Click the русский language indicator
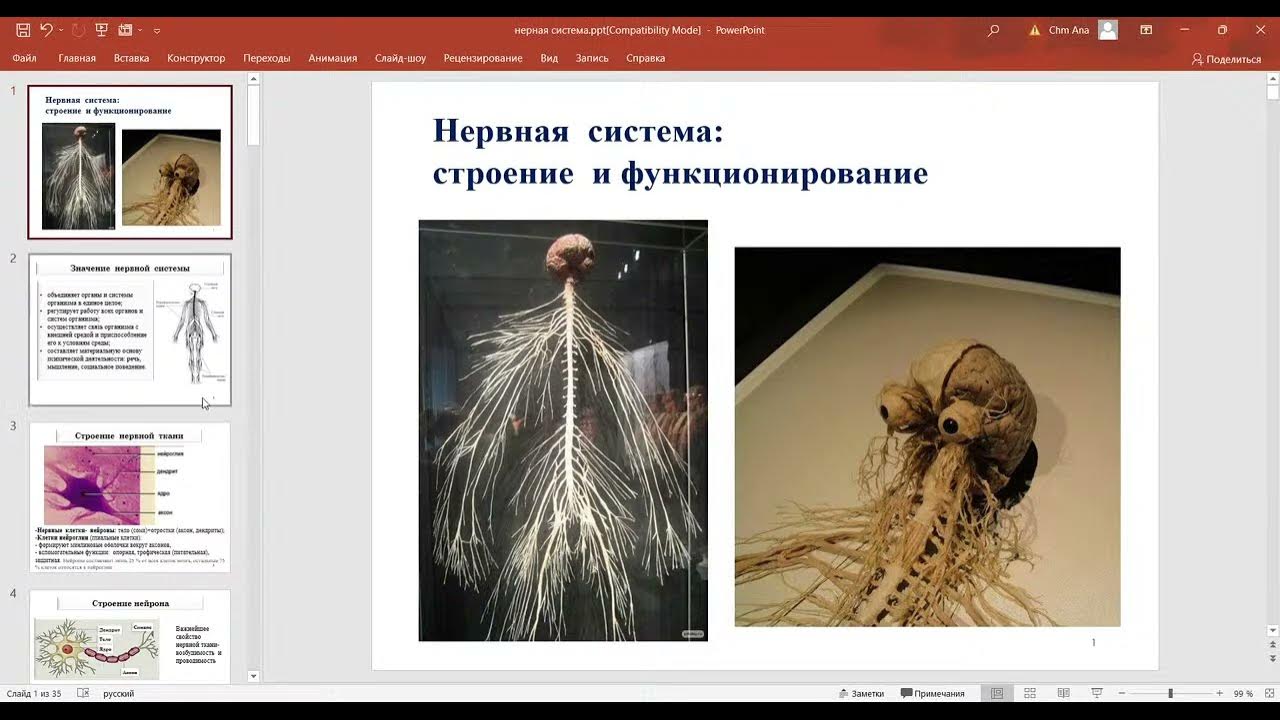 click(x=118, y=693)
